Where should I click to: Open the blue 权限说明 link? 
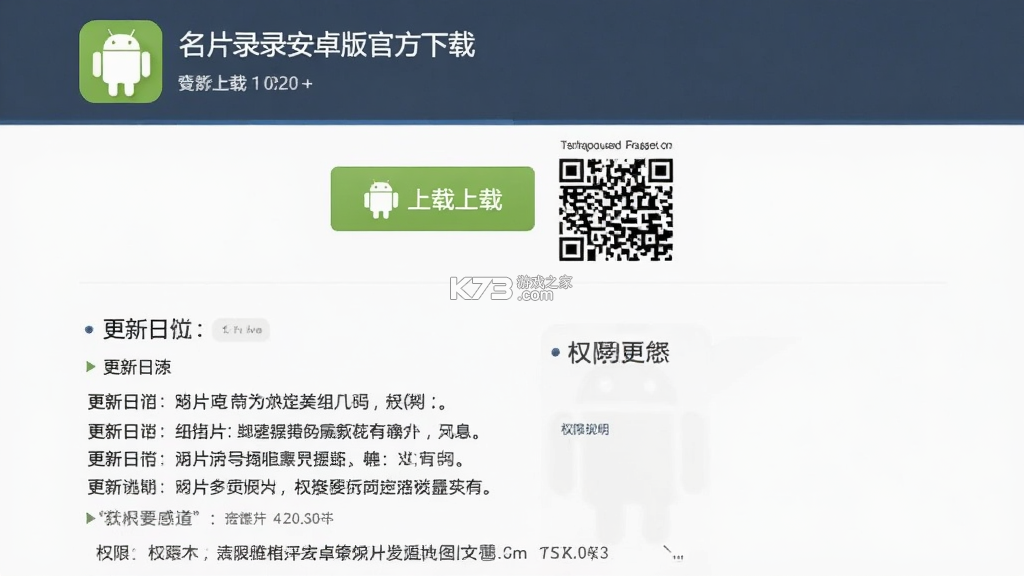click(585, 429)
